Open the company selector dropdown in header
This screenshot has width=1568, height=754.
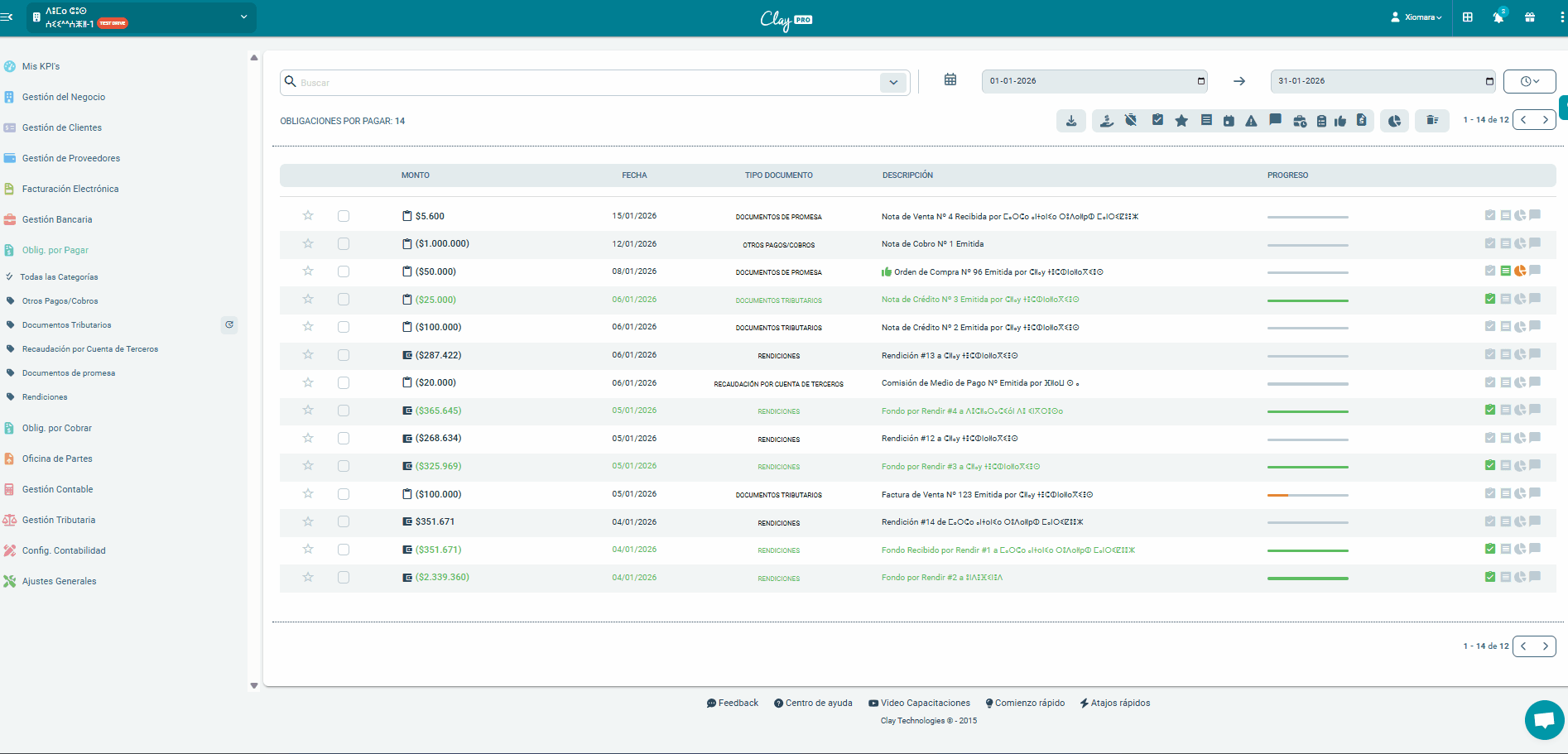click(142, 17)
